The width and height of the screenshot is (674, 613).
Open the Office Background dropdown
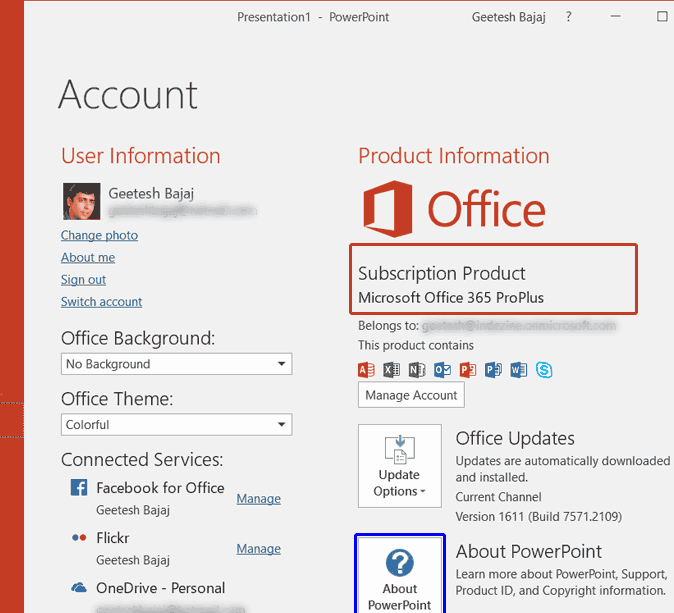pos(177,364)
